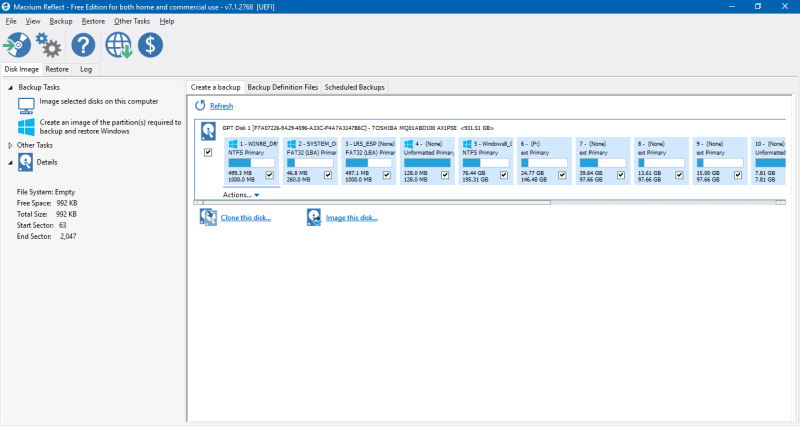
Task: Uncheck partition 3 LRS_ESP checkbox
Action: tap(387, 175)
